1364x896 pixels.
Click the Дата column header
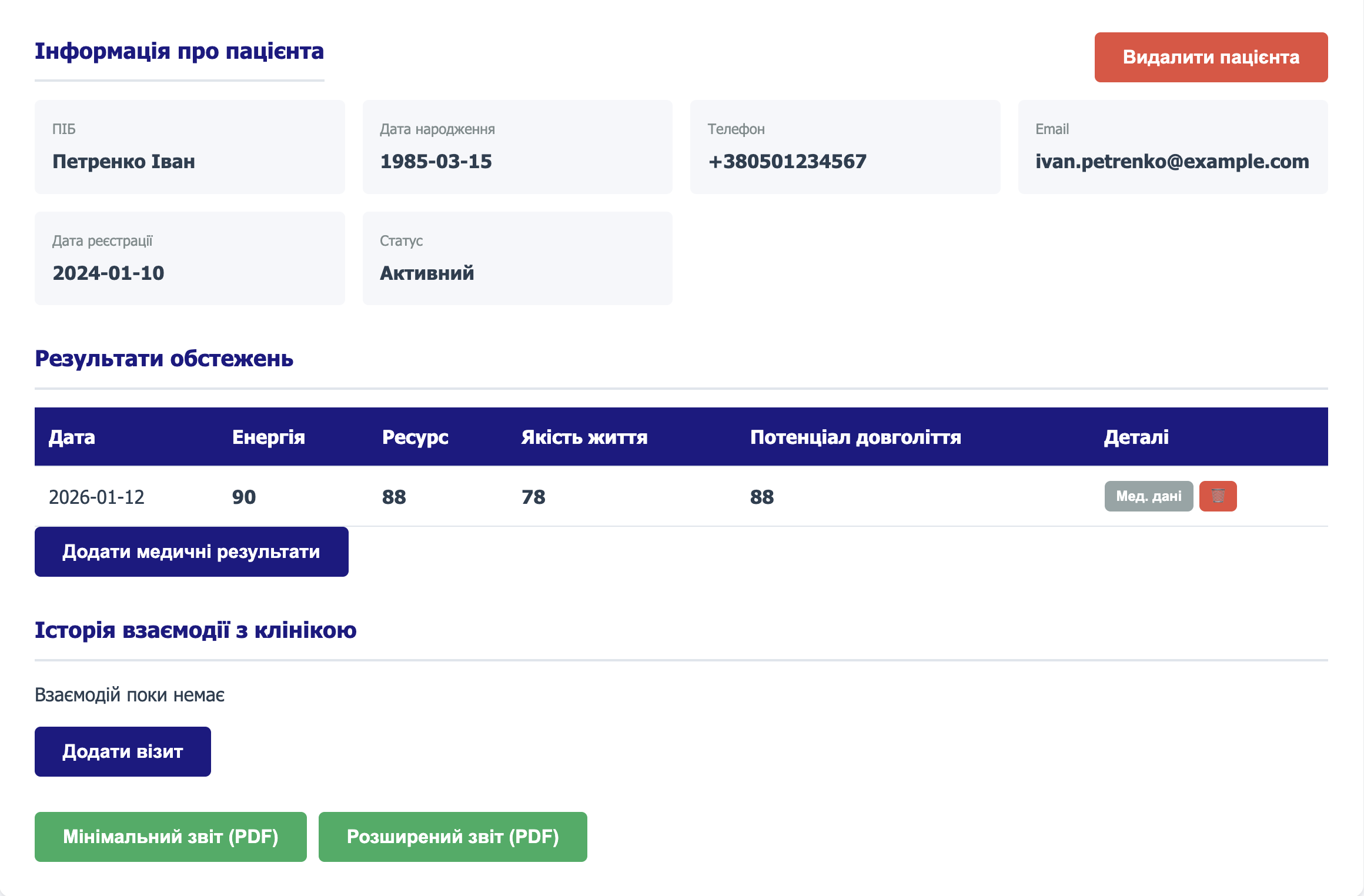(72, 437)
